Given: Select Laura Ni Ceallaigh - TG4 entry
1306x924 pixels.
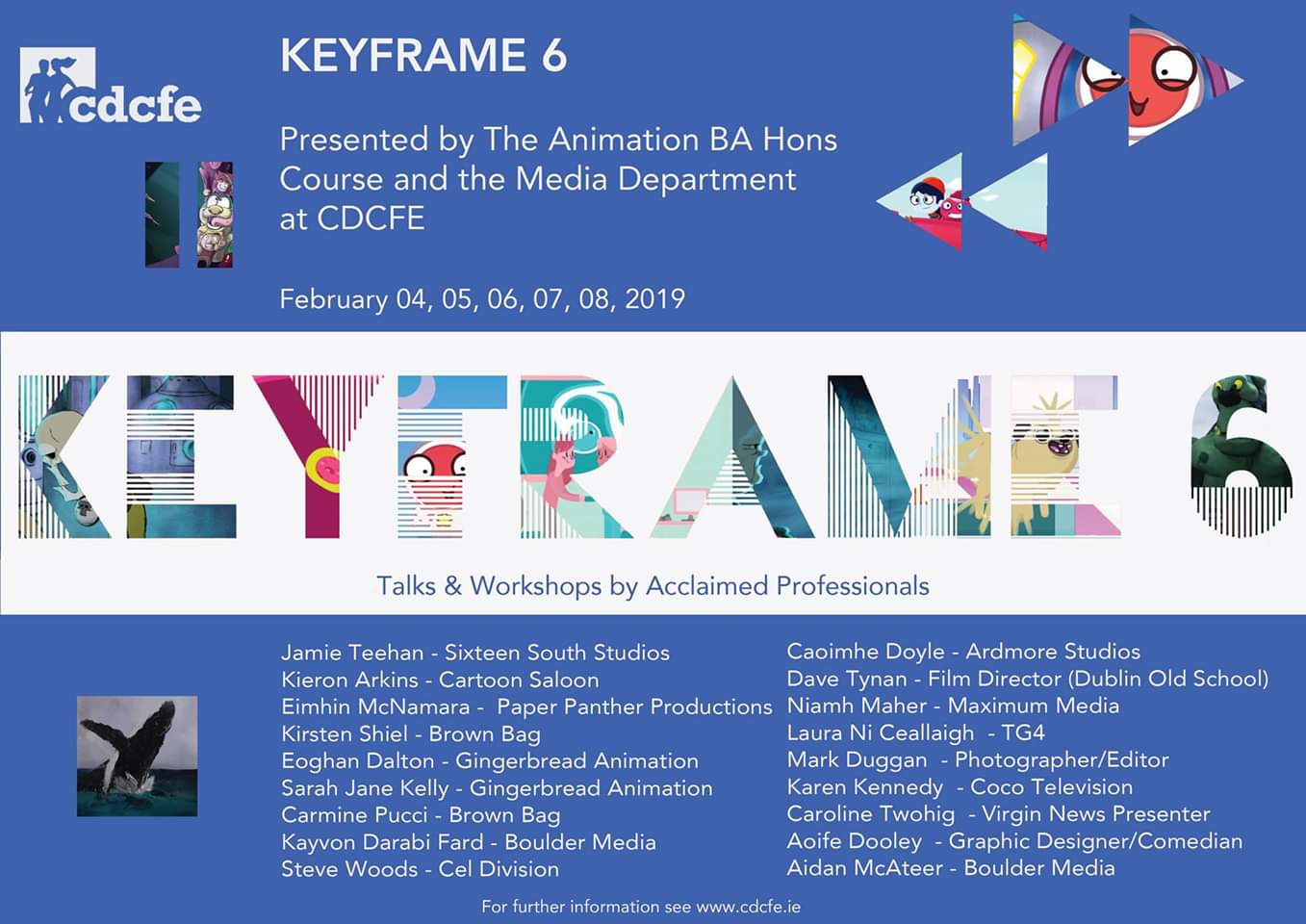Looking at the screenshot, I should [914, 732].
